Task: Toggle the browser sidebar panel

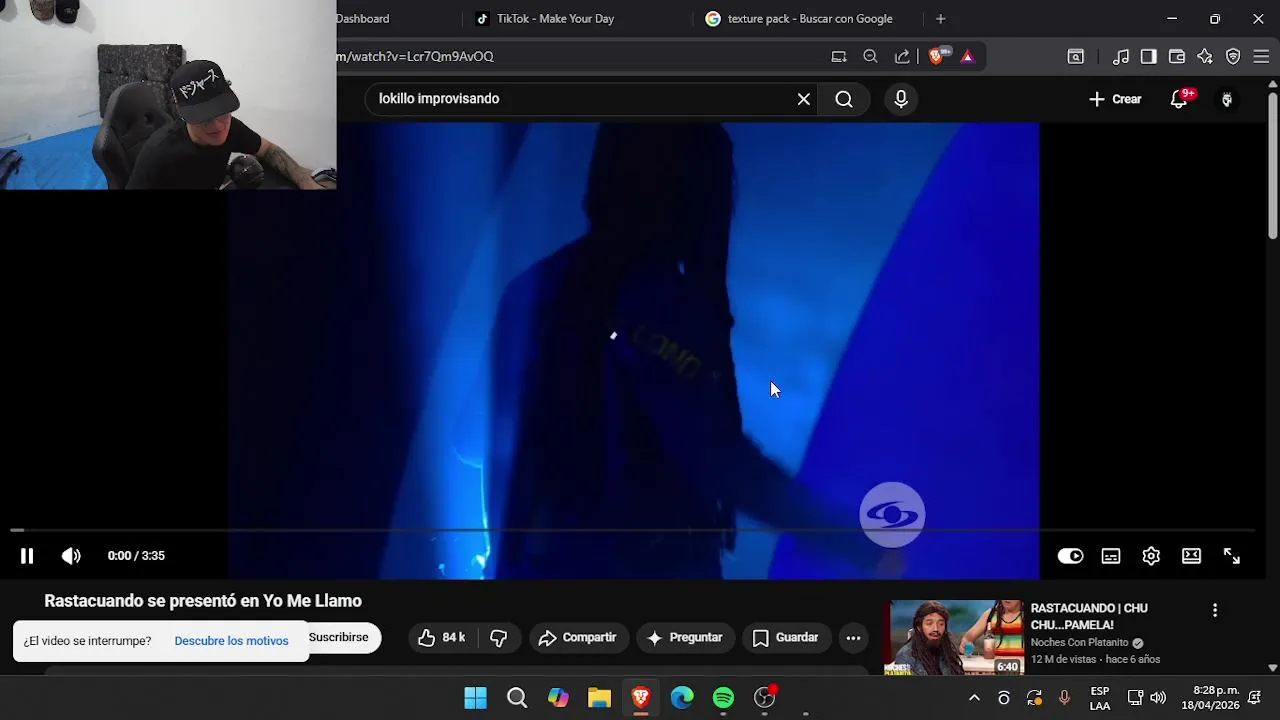Action: pos(1149,57)
